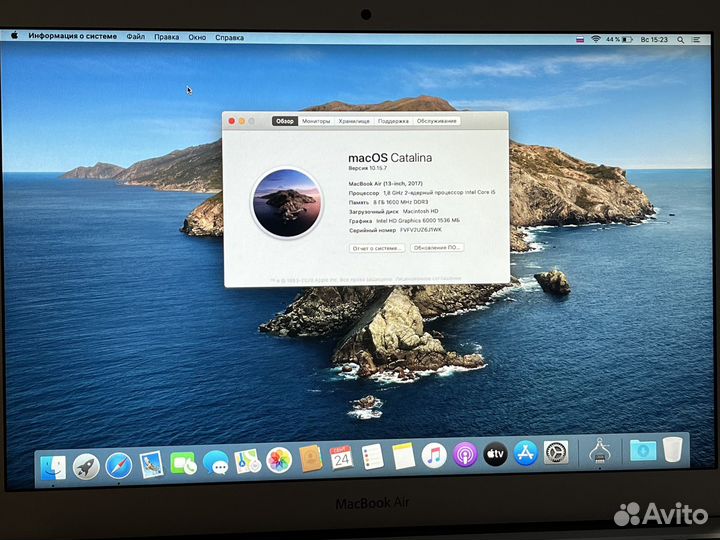Click the Лицензионное соглашение link
This screenshot has width=720, height=540.
428,278
